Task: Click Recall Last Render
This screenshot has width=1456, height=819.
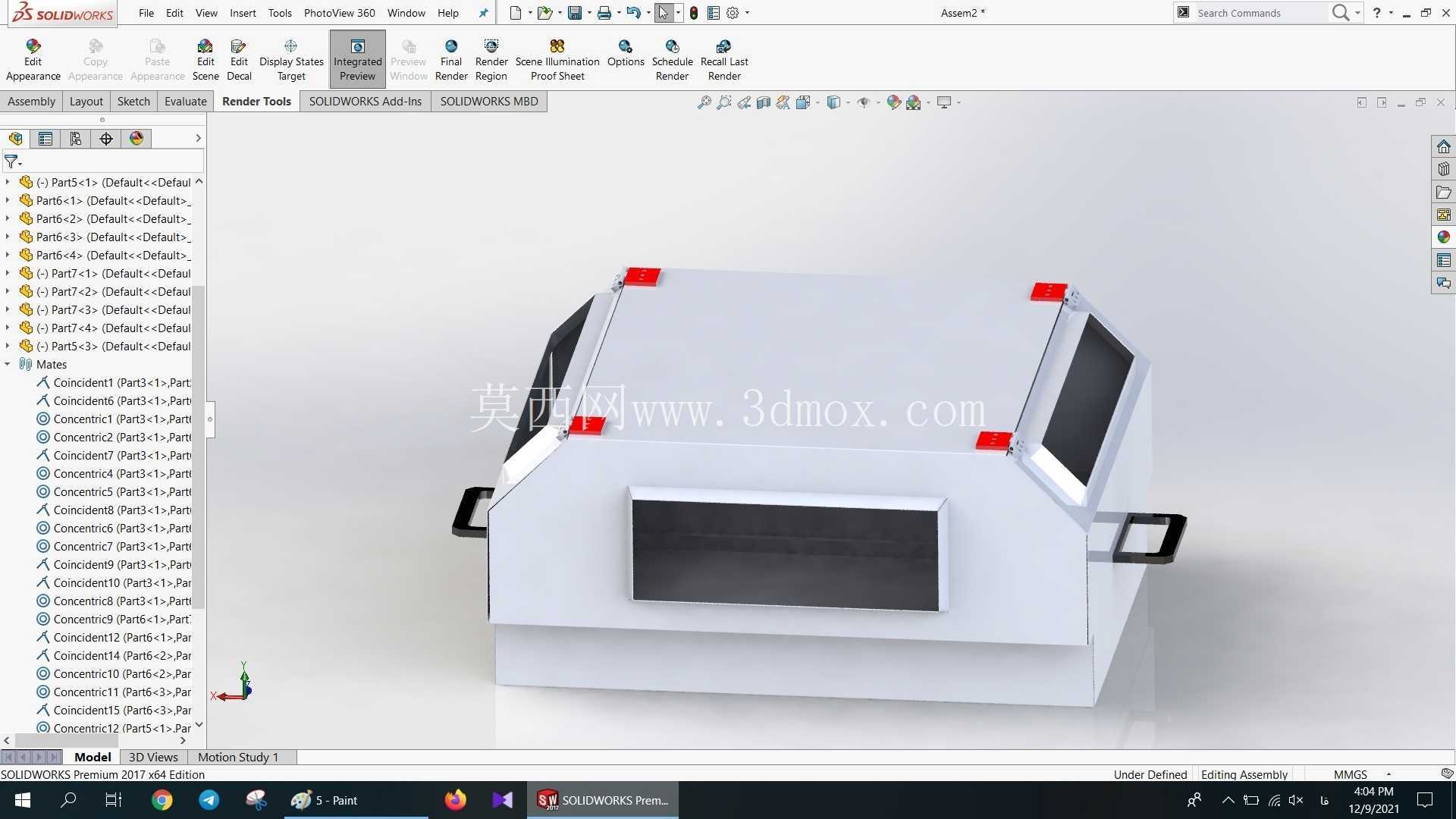Action: [x=724, y=59]
